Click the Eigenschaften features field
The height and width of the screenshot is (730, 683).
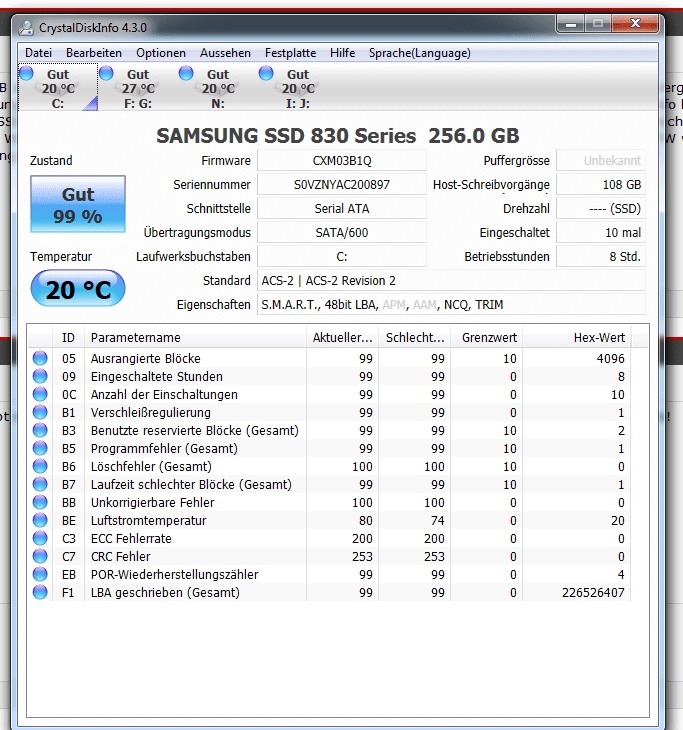(452, 304)
